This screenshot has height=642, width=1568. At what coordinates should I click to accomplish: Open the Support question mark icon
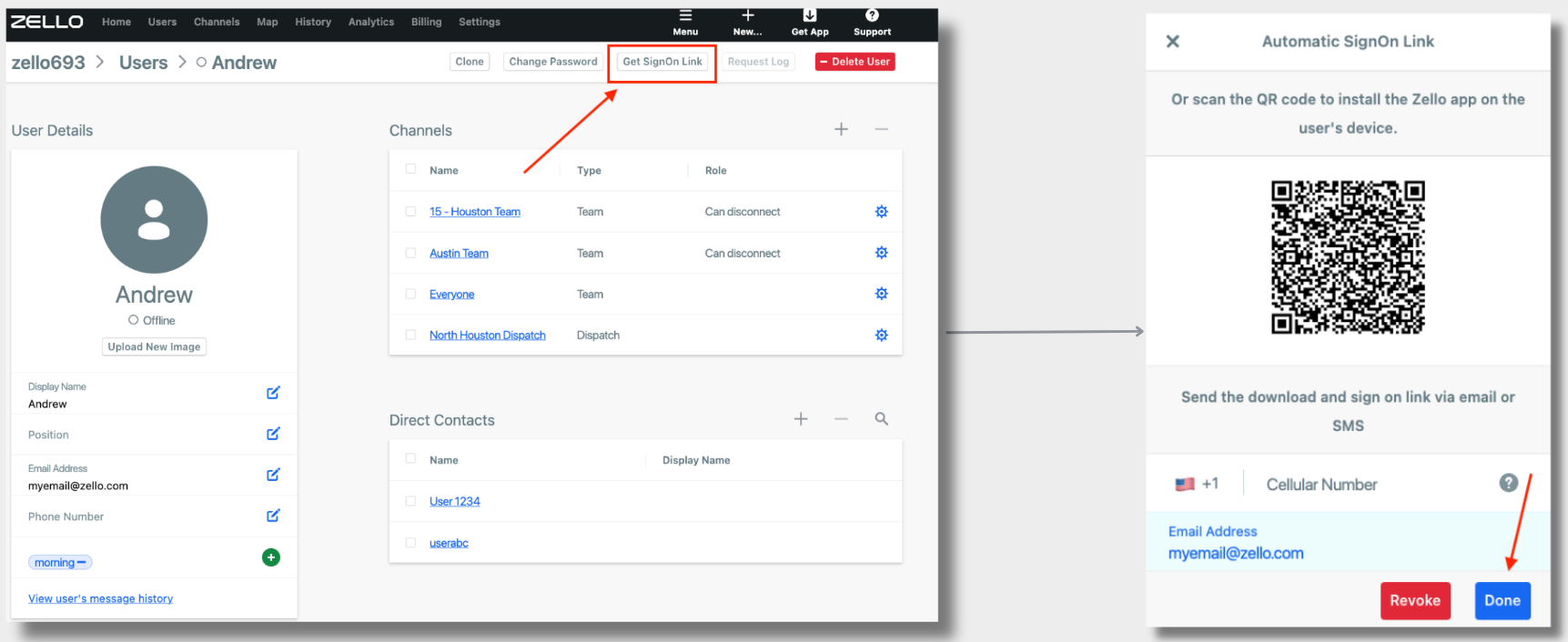tap(872, 15)
